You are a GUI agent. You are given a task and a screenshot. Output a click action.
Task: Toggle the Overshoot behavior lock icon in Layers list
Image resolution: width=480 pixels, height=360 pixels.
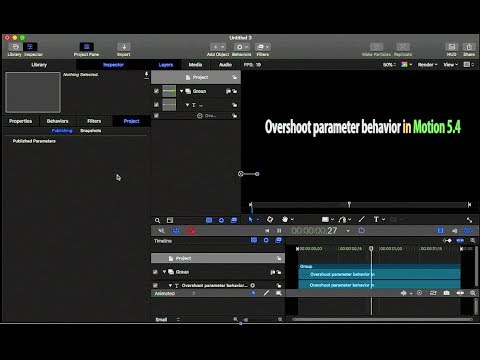click(x=235, y=116)
